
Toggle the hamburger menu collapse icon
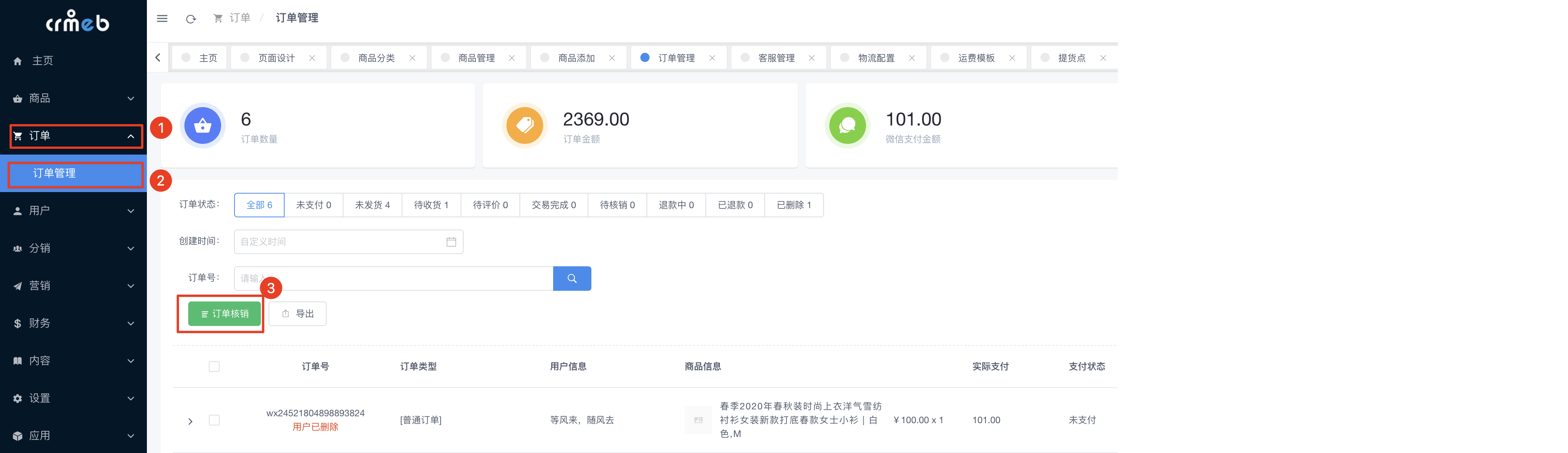tap(162, 18)
